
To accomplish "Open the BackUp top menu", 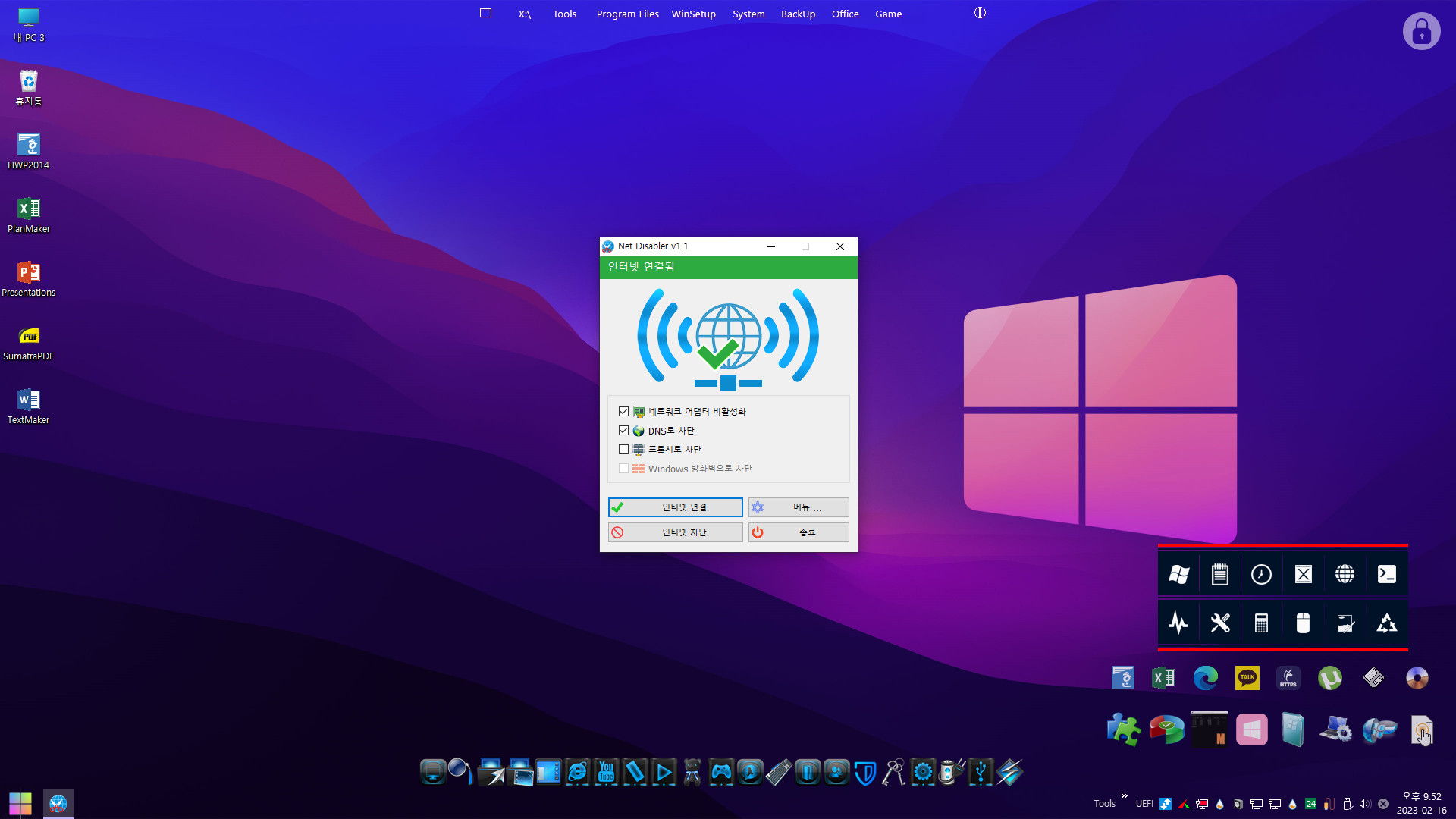I will [798, 14].
